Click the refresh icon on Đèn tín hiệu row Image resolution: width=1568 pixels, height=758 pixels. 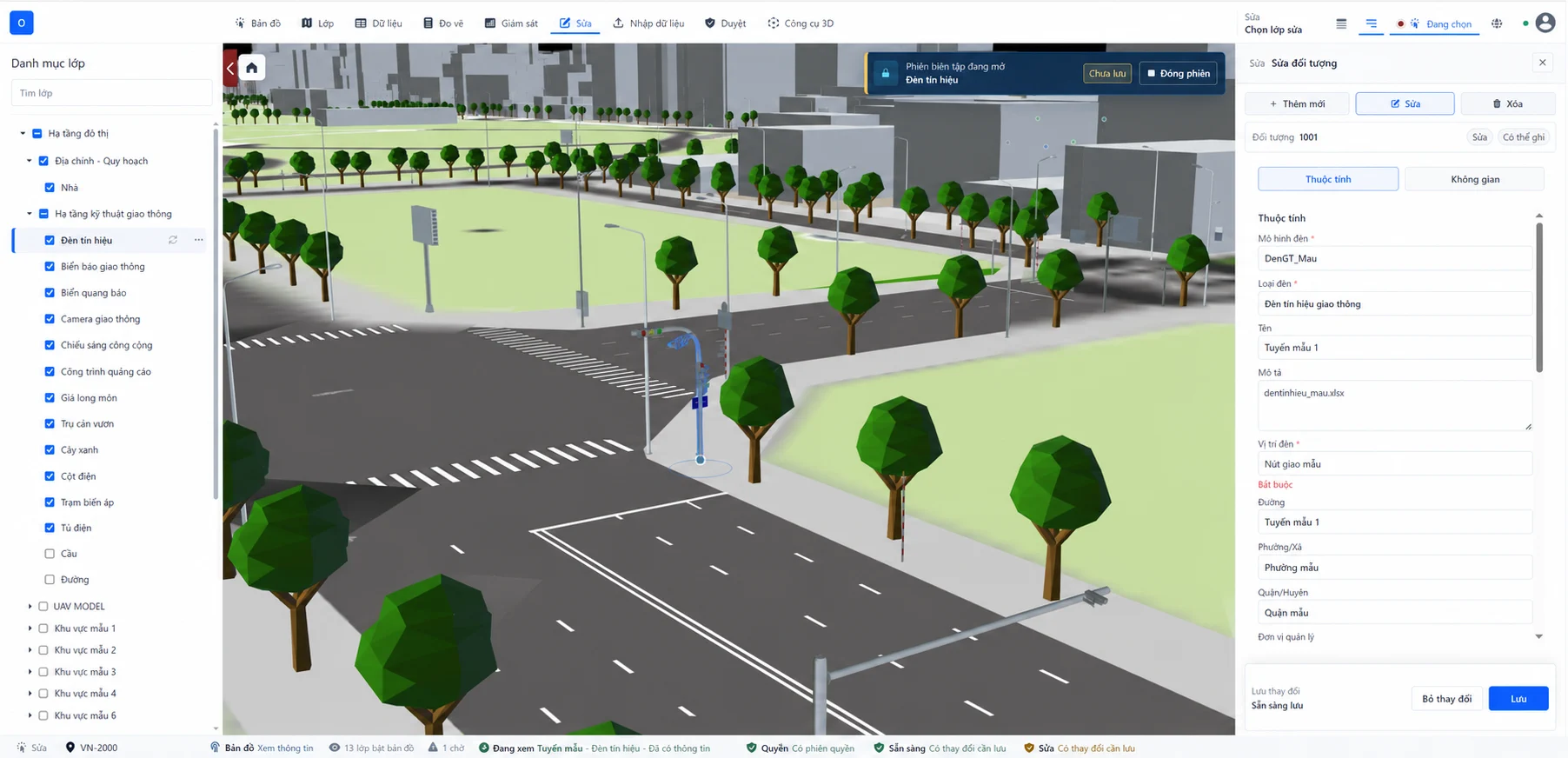tap(173, 240)
